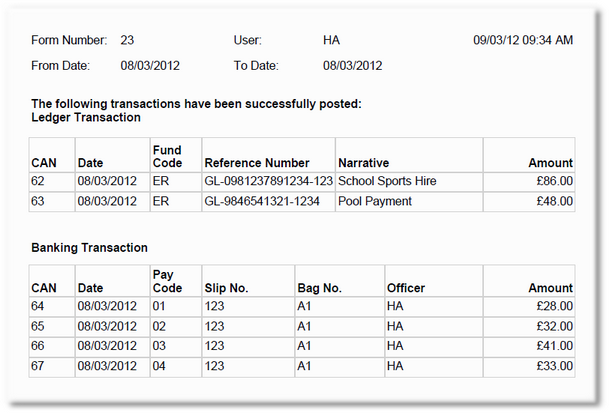
Task: Click the 09/03/12 09:34 AM timestamp
Action: point(522,40)
